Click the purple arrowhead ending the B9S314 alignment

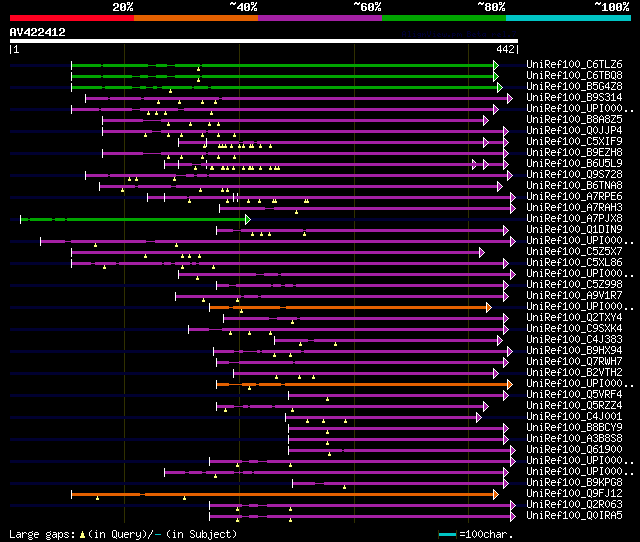click(x=510, y=98)
